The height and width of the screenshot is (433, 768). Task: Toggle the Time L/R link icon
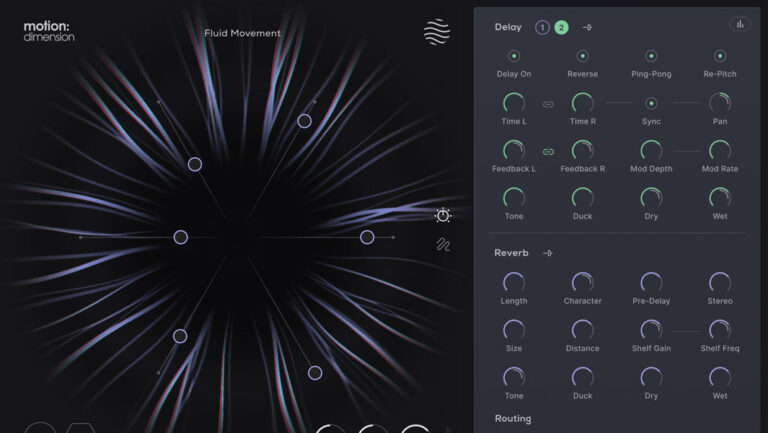(548, 104)
